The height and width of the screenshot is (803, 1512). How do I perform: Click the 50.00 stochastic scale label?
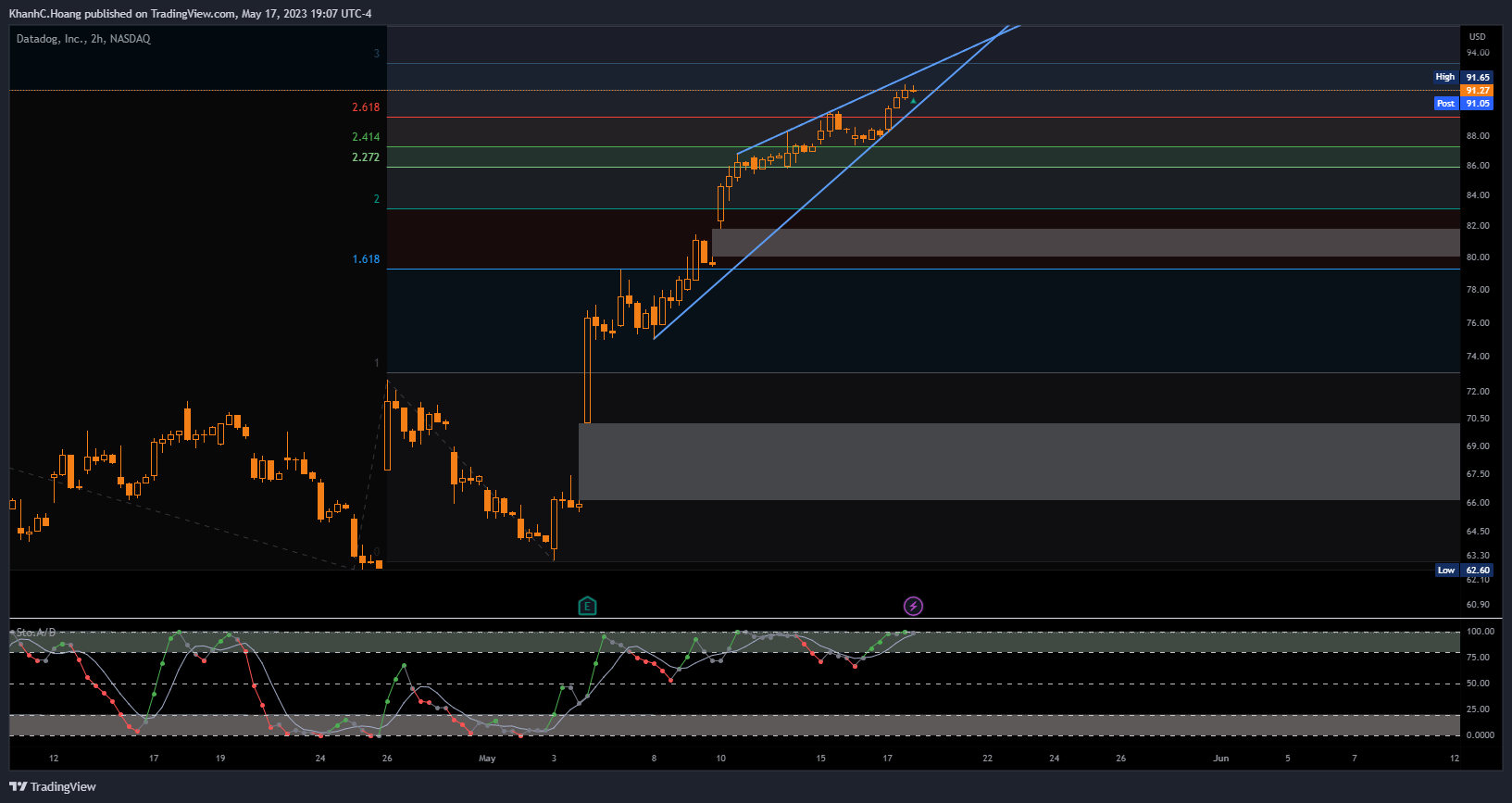pyautogui.click(x=1479, y=684)
